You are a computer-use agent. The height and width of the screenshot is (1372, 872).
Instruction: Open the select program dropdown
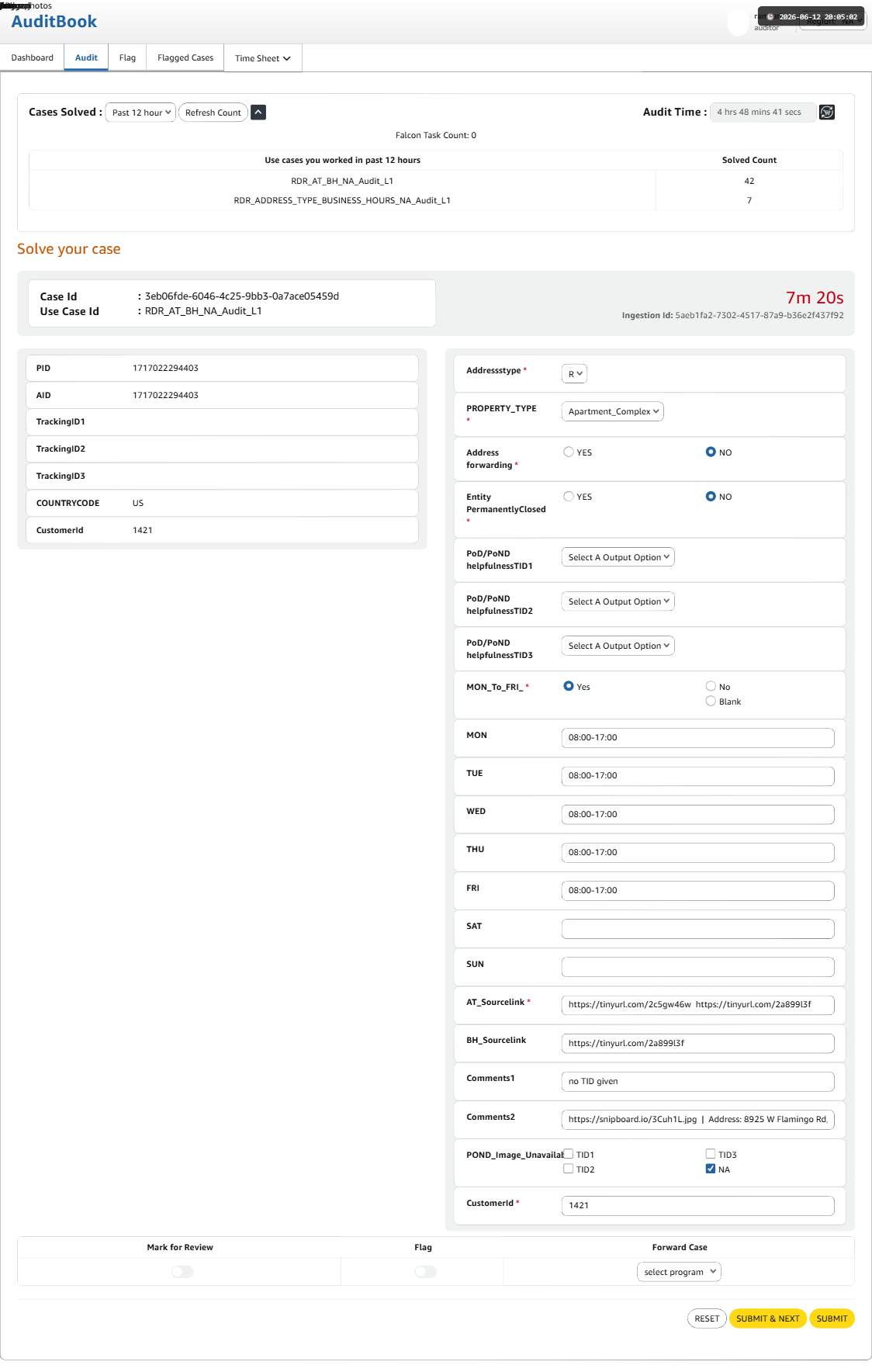pos(680,1272)
